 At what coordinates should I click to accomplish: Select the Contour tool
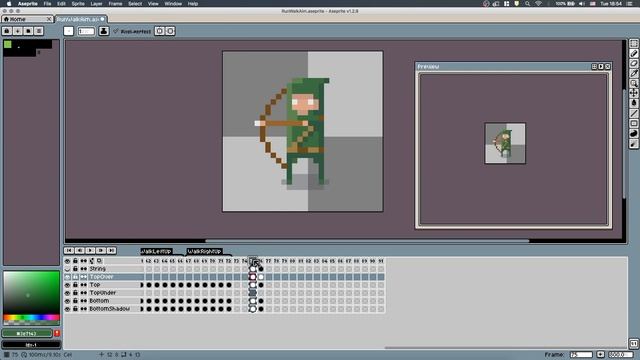click(633, 133)
